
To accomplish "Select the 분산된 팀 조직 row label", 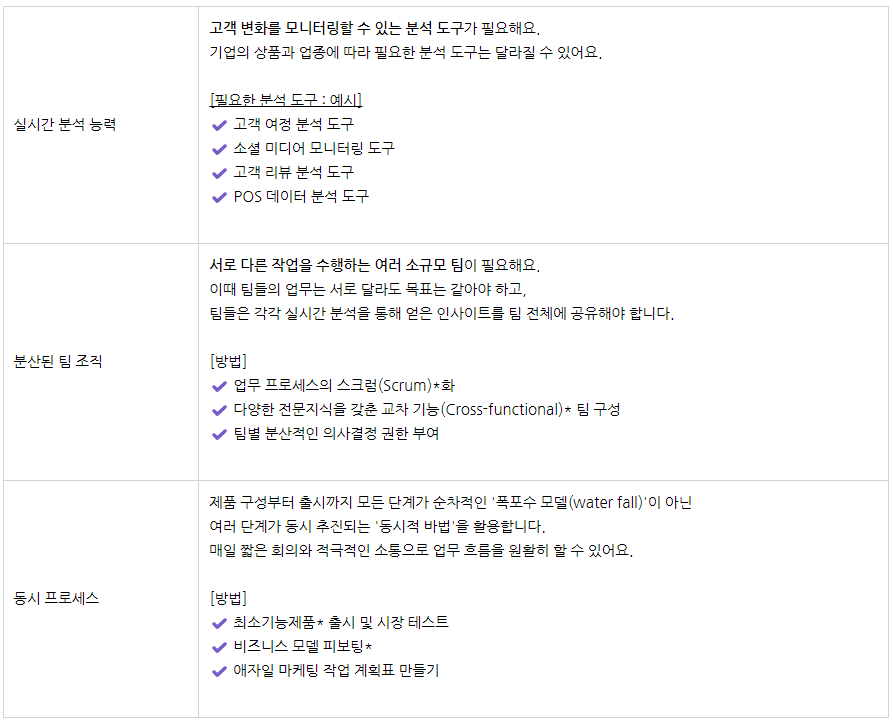I will tap(58, 361).
